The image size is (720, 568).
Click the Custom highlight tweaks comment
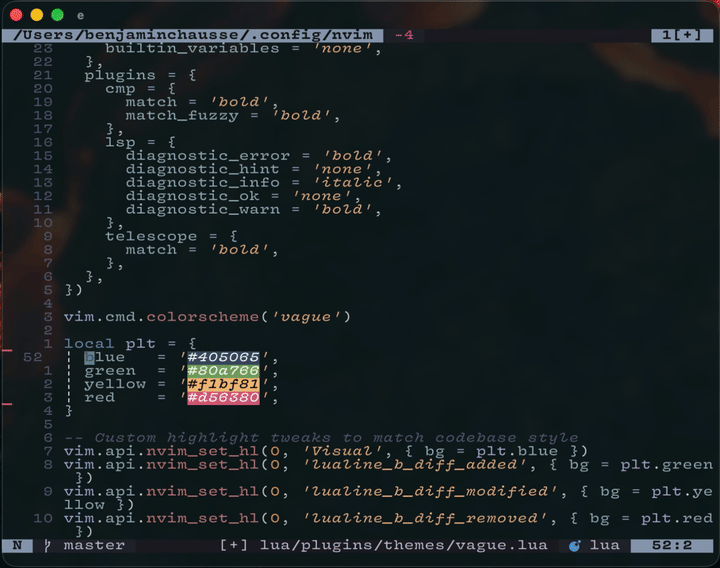[321, 438]
